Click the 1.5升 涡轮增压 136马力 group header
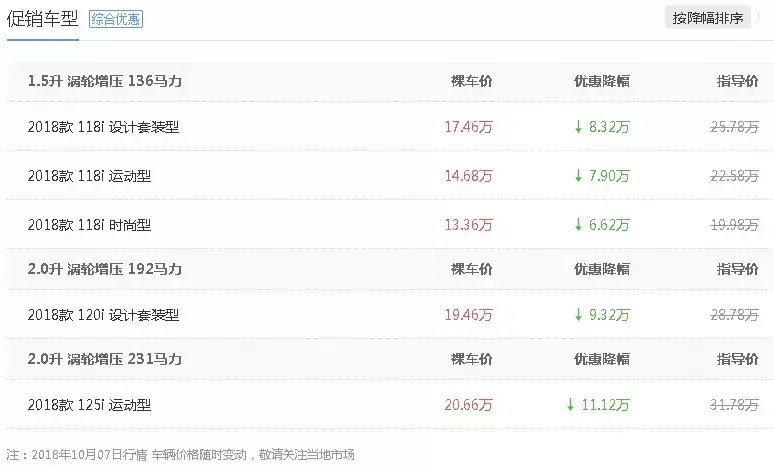774x471 pixels. (x=105, y=81)
